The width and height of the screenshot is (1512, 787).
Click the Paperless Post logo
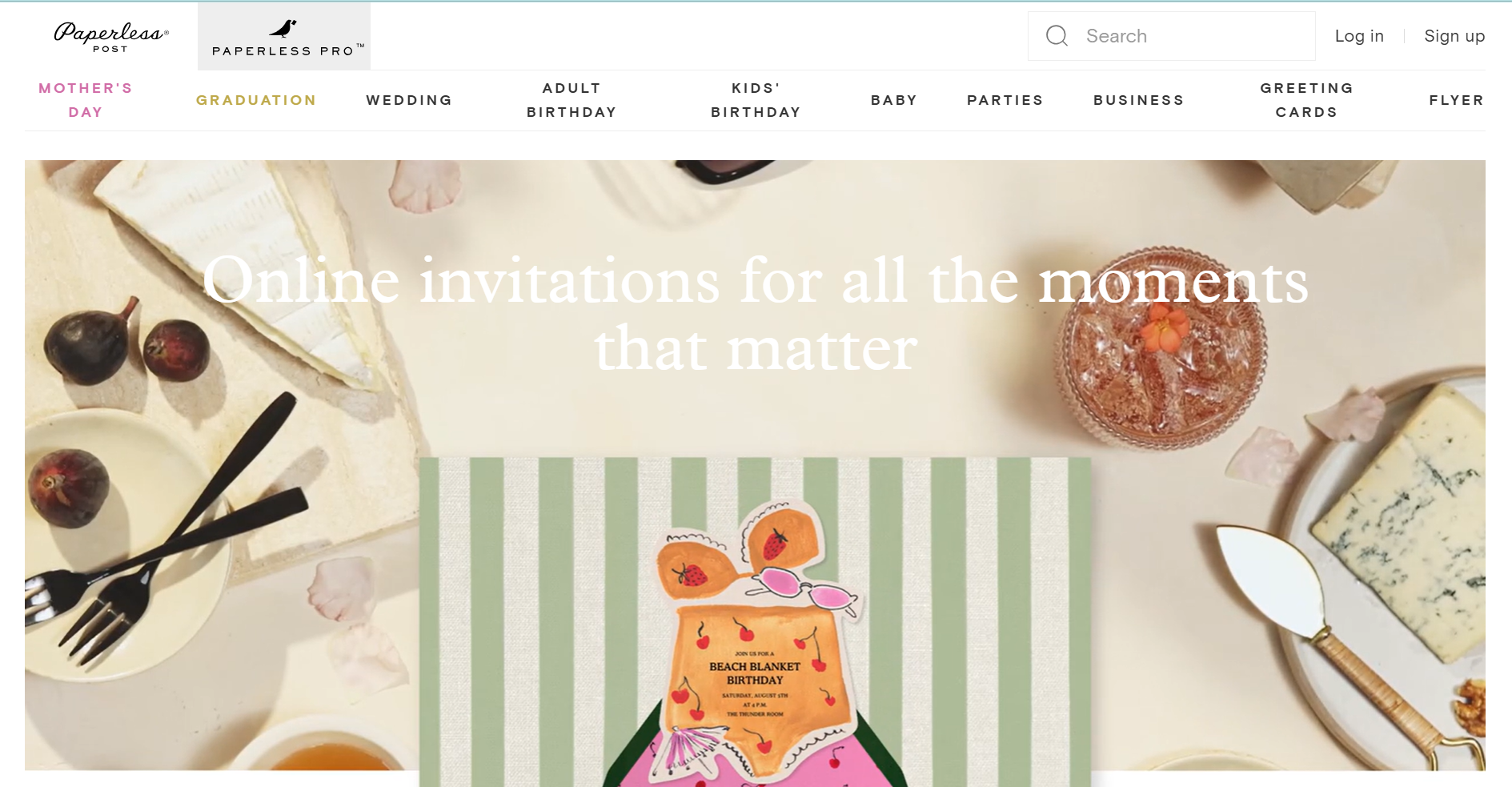coord(110,37)
